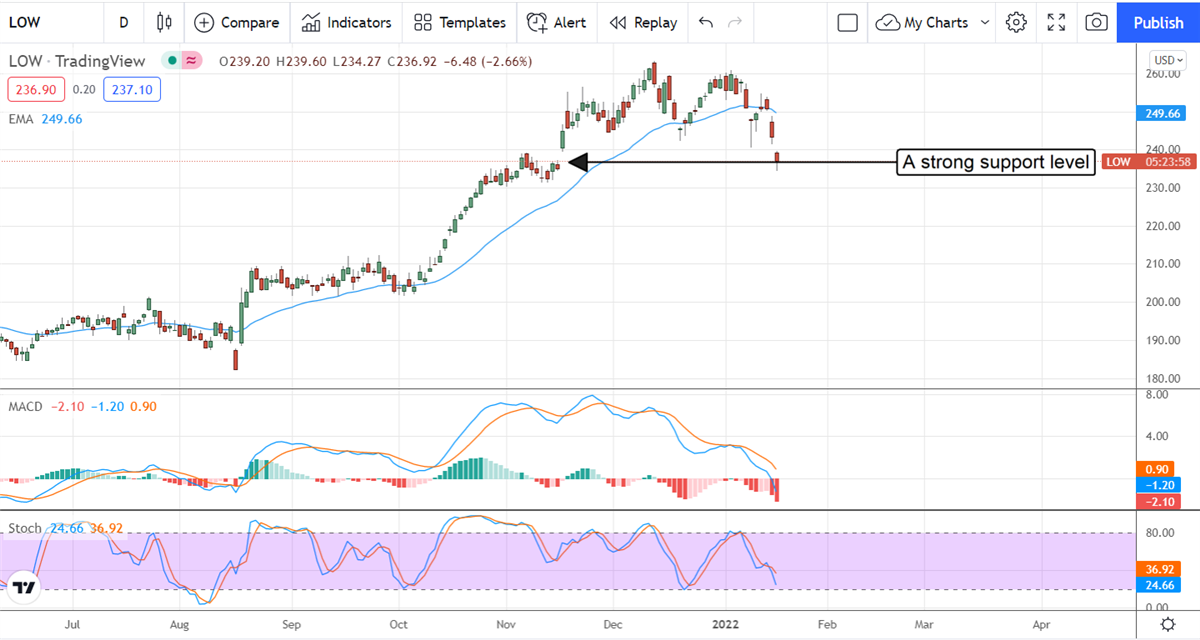Open the candlestick chart style selector
This screenshot has width=1200, height=640.
tap(165, 22)
